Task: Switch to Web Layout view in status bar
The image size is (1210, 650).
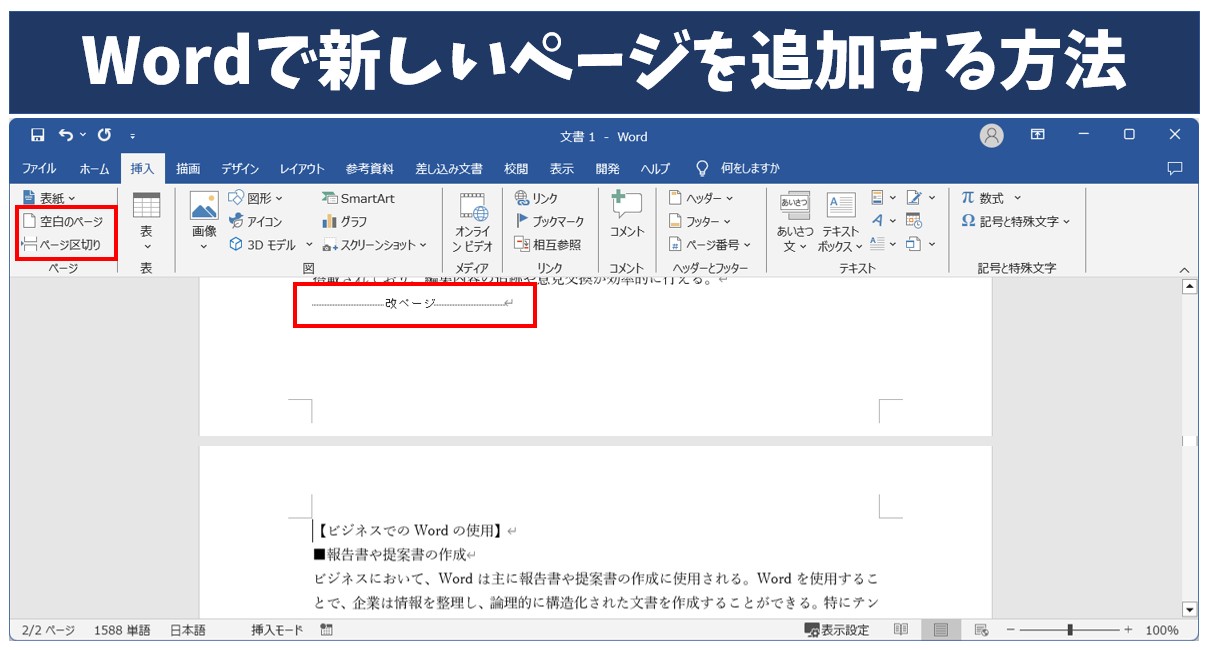Action: [981, 630]
